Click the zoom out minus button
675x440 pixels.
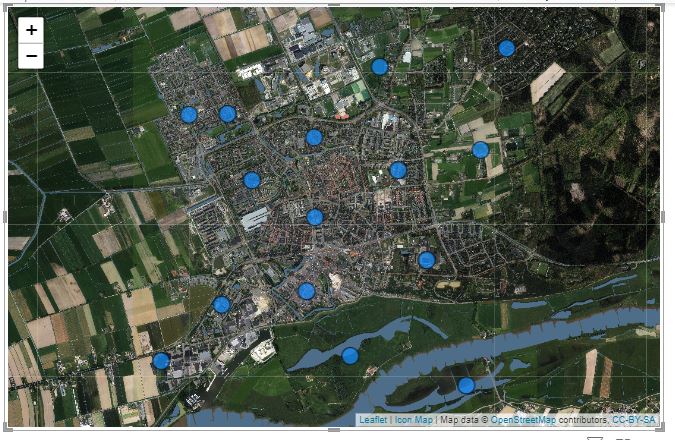(32, 56)
